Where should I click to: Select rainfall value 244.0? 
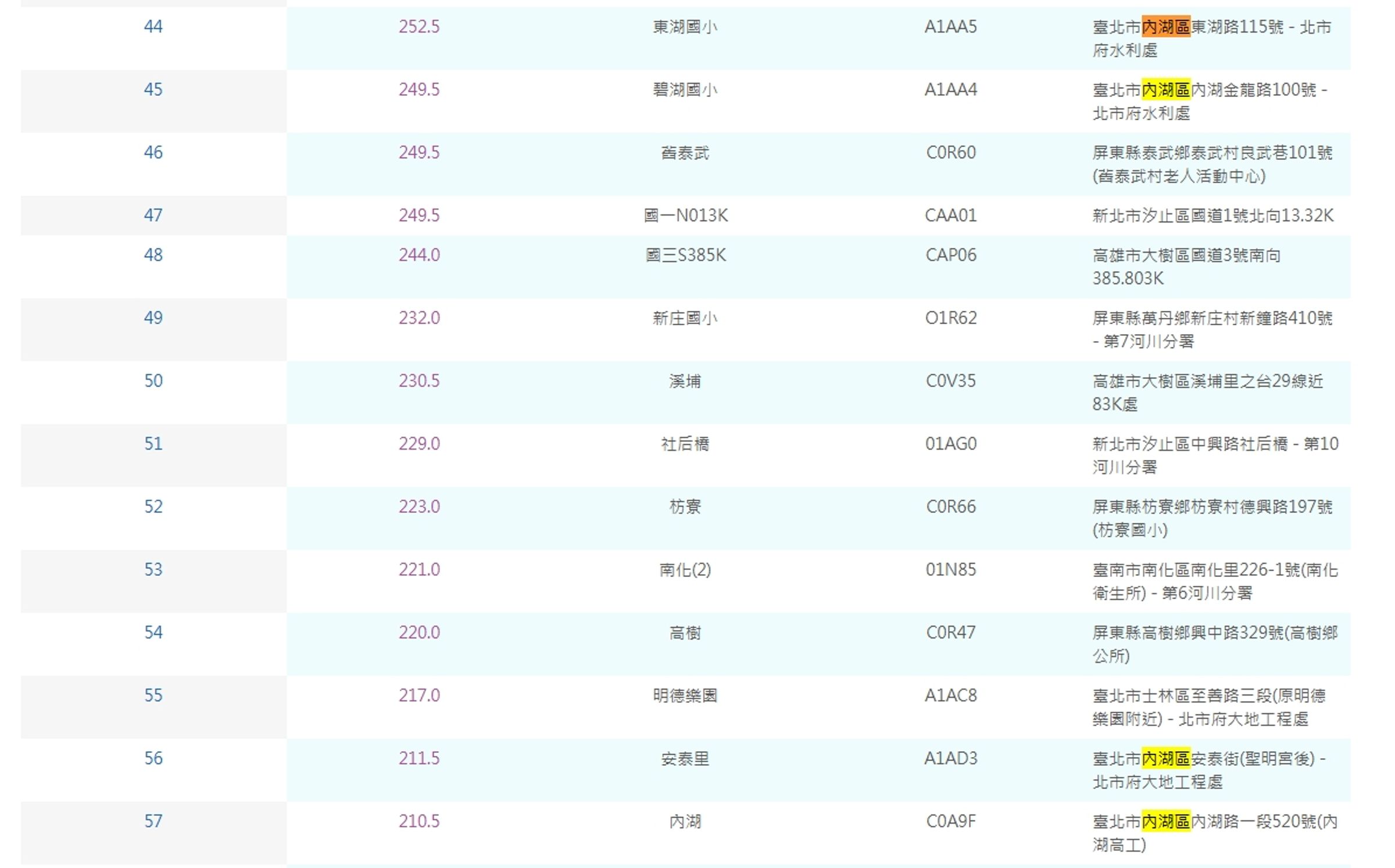(419, 255)
